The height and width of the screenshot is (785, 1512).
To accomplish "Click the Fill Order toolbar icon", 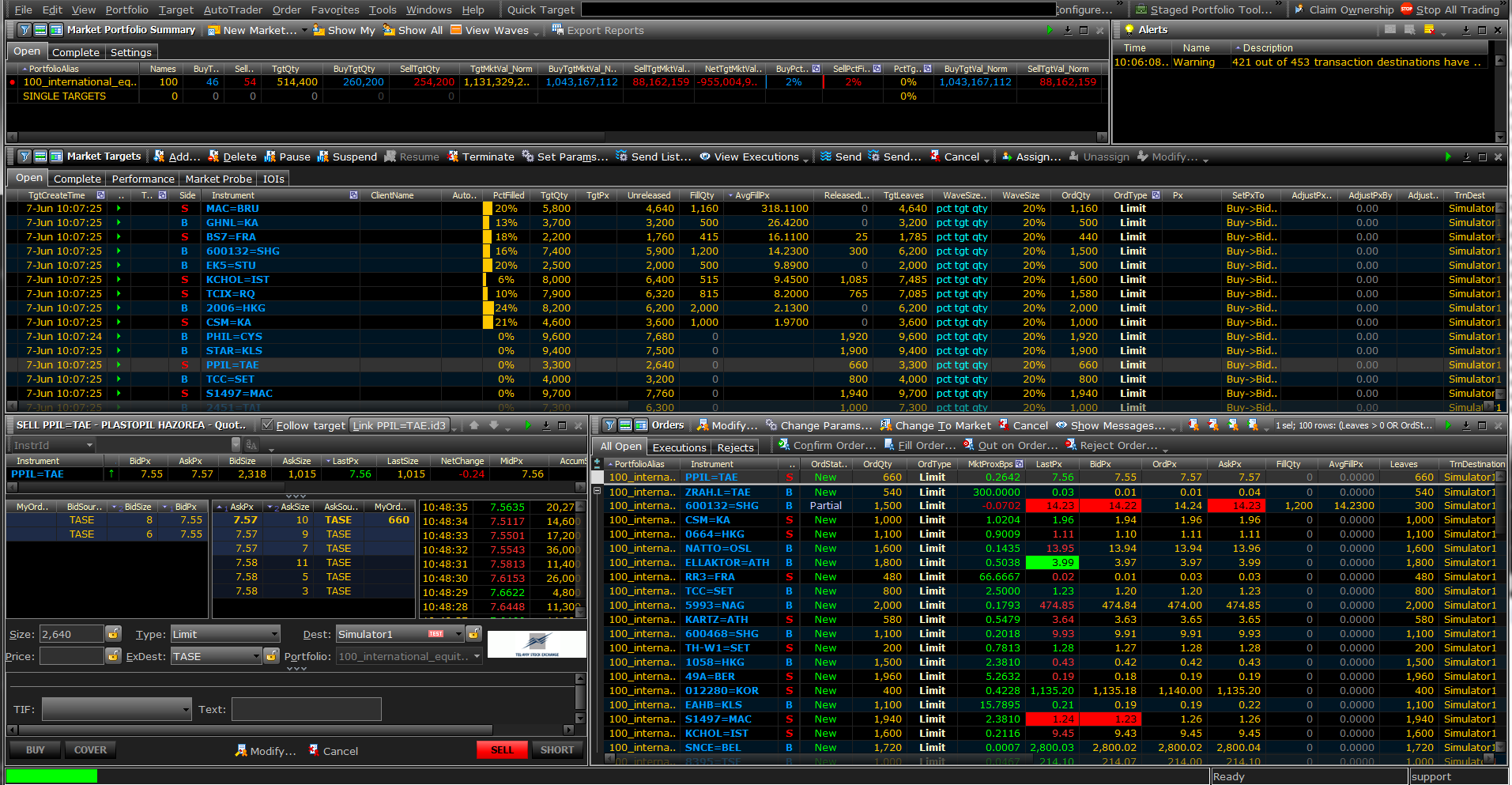I will point(889,445).
